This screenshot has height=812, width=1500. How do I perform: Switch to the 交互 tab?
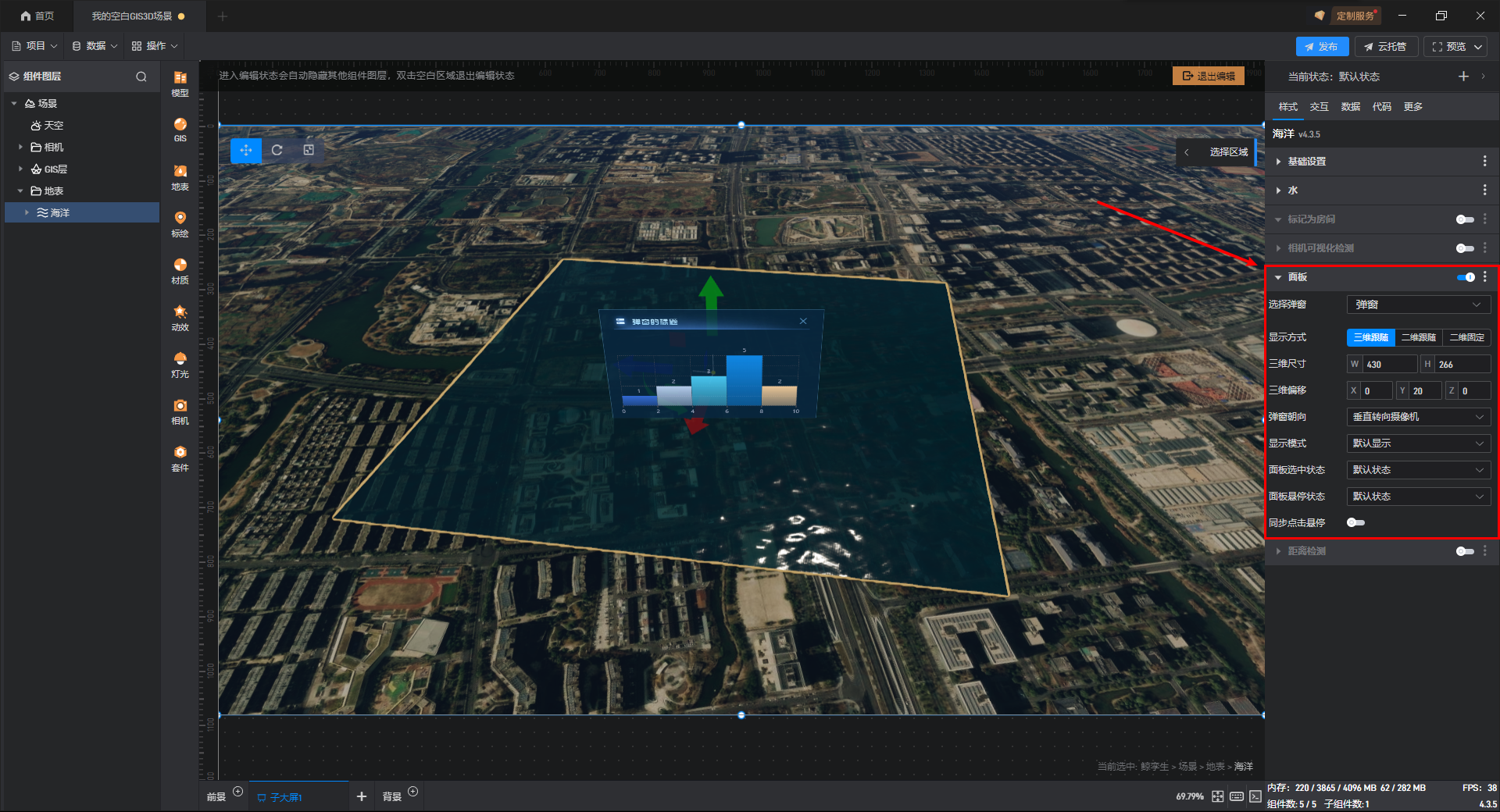point(1319,107)
